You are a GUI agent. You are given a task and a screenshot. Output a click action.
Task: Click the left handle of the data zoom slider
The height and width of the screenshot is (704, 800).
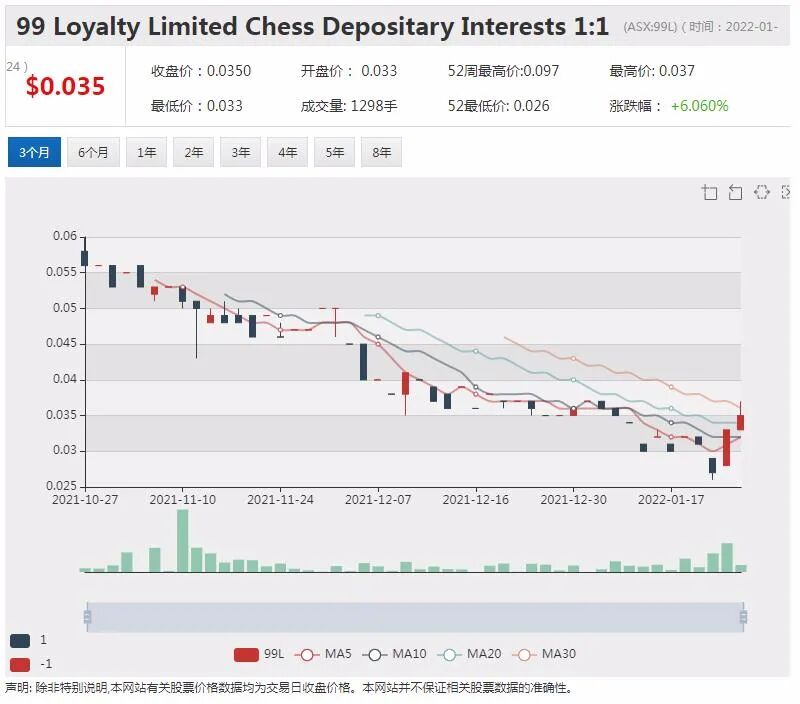(x=87, y=617)
